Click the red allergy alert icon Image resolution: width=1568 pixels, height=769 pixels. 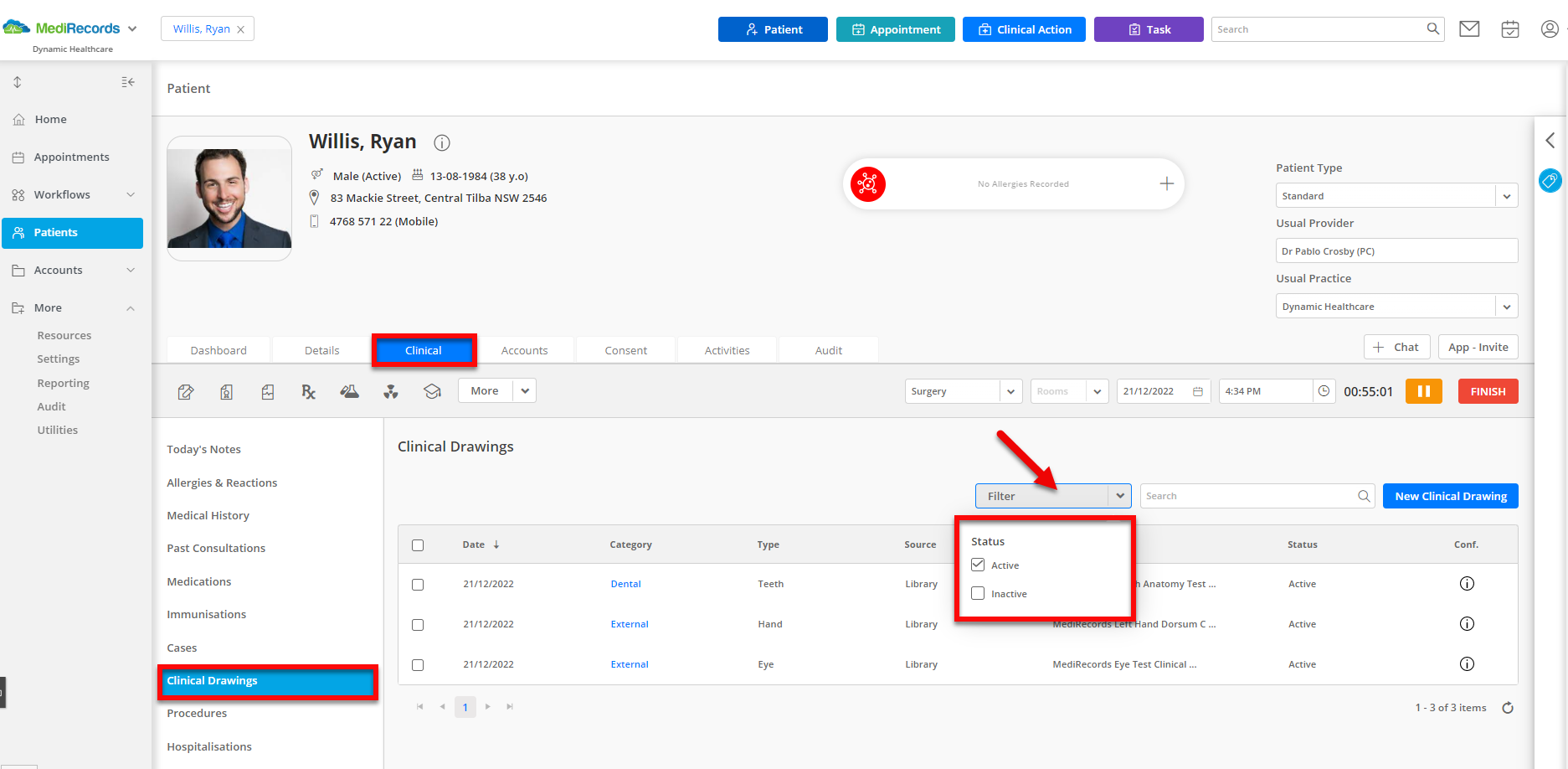point(868,184)
